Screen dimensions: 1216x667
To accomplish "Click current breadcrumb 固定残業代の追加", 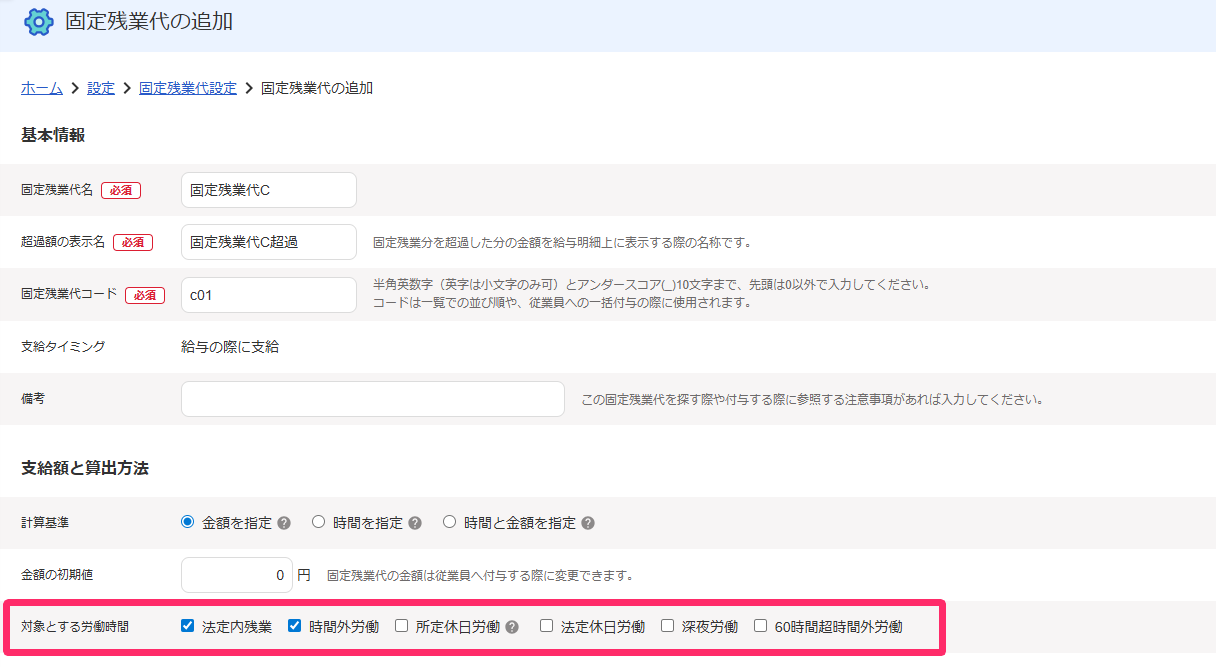I will click(317, 88).
